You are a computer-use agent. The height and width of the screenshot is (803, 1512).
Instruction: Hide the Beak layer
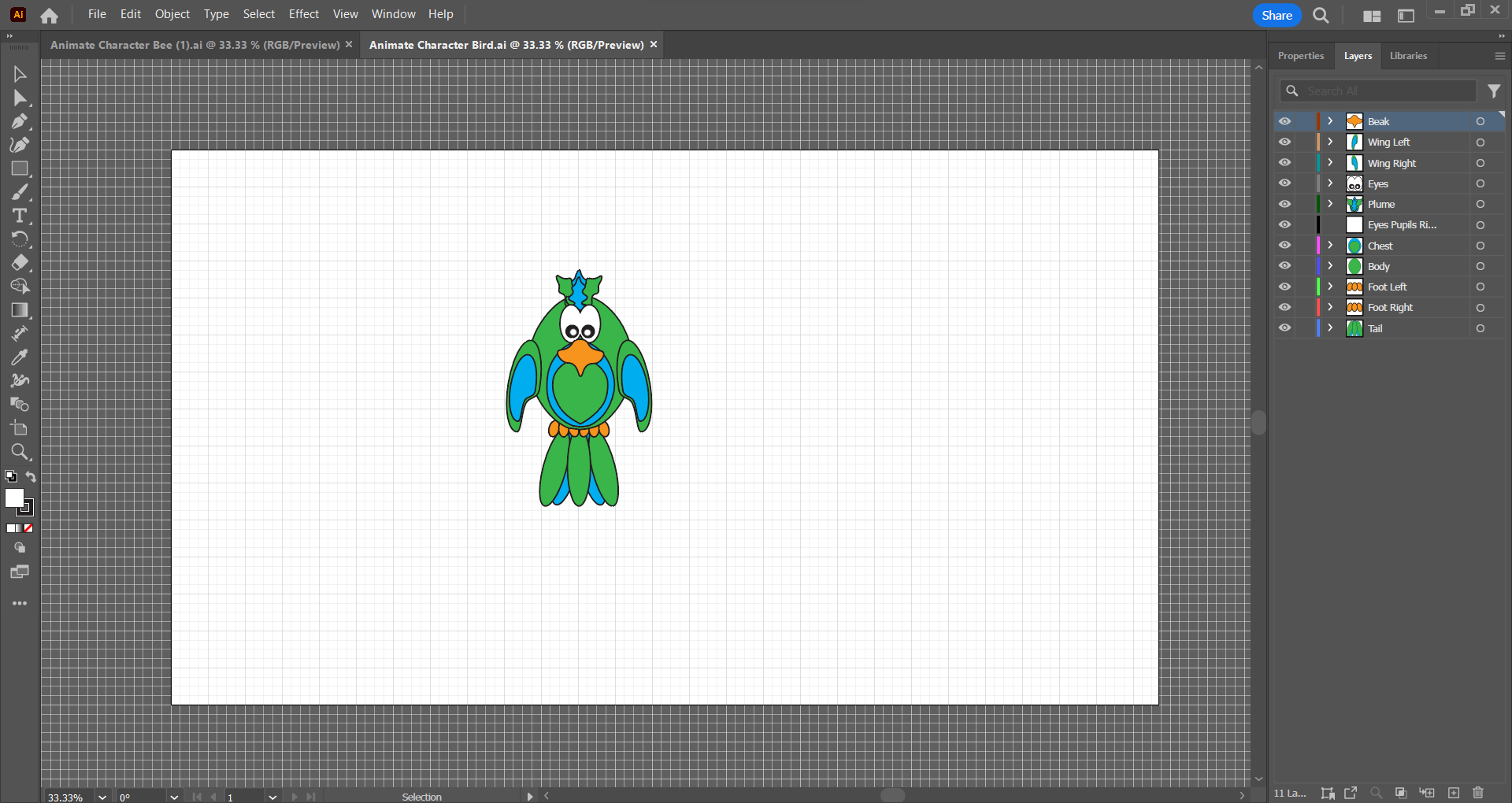coord(1284,121)
